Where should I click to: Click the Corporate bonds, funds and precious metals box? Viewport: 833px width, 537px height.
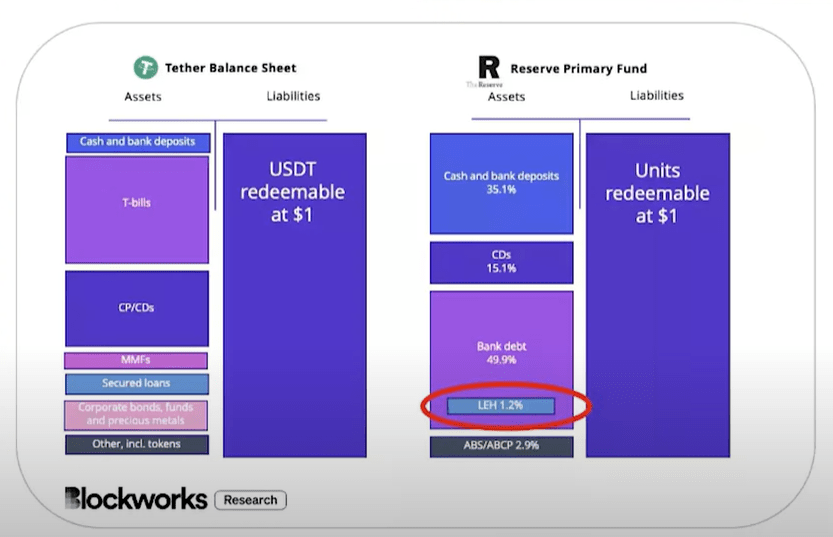click(x=137, y=414)
